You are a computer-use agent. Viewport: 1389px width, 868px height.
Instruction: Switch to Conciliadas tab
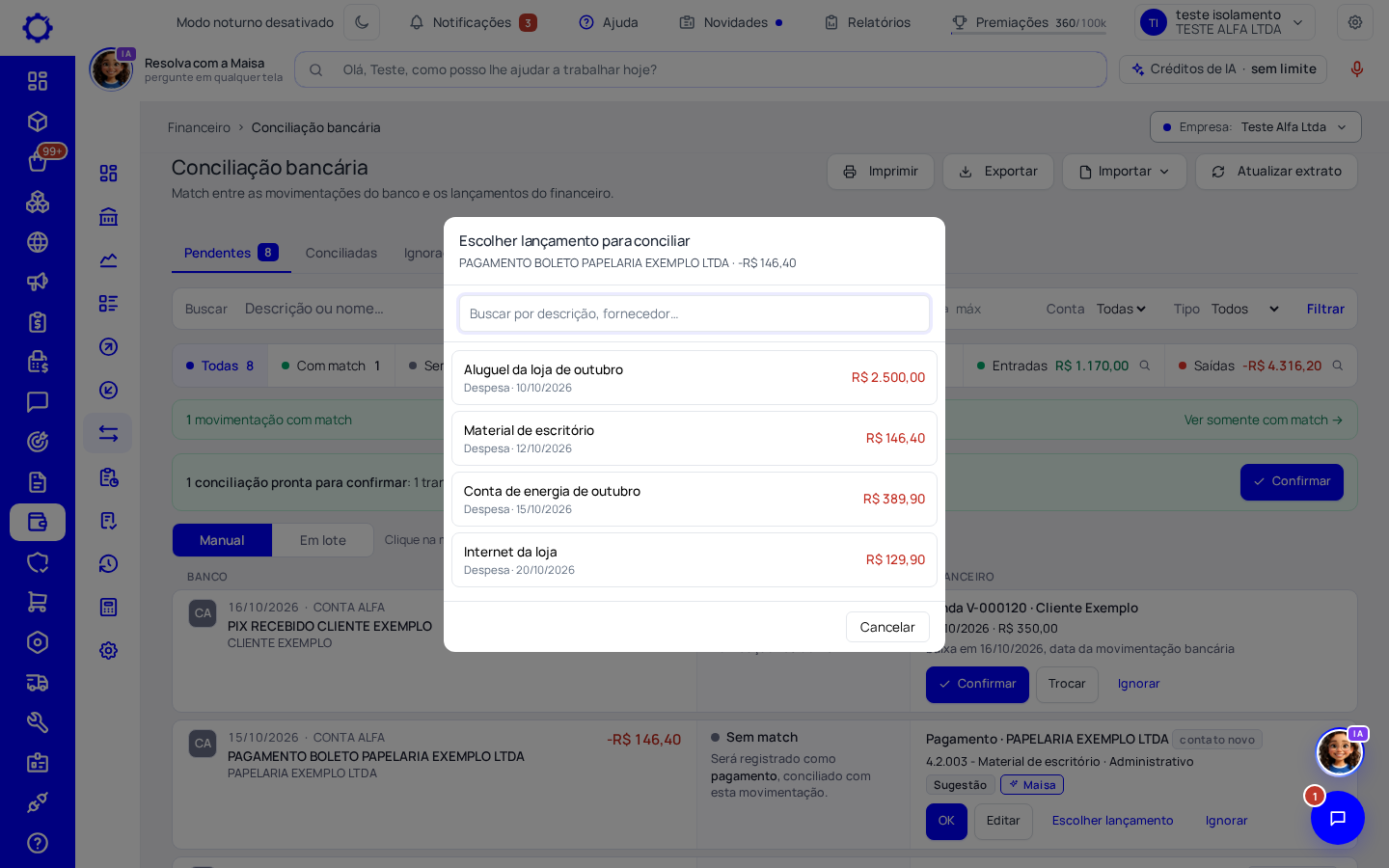click(x=341, y=253)
